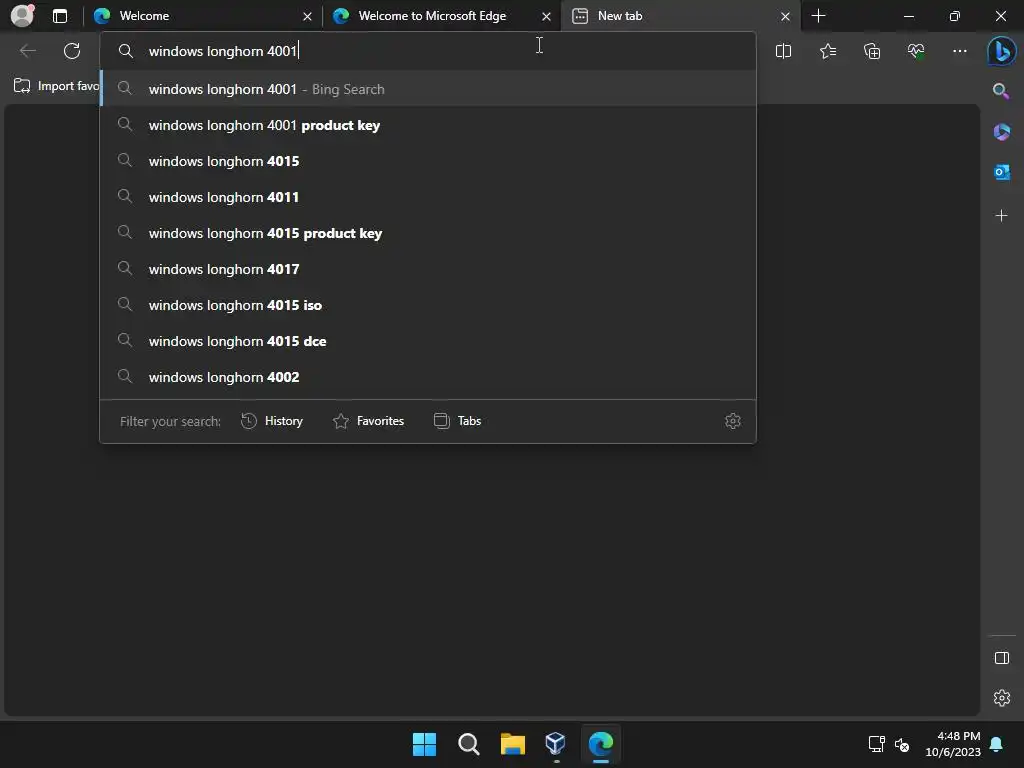Toggle the sidebar hide panel icon
Viewport: 1024px width, 768px height.
click(x=1001, y=658)
